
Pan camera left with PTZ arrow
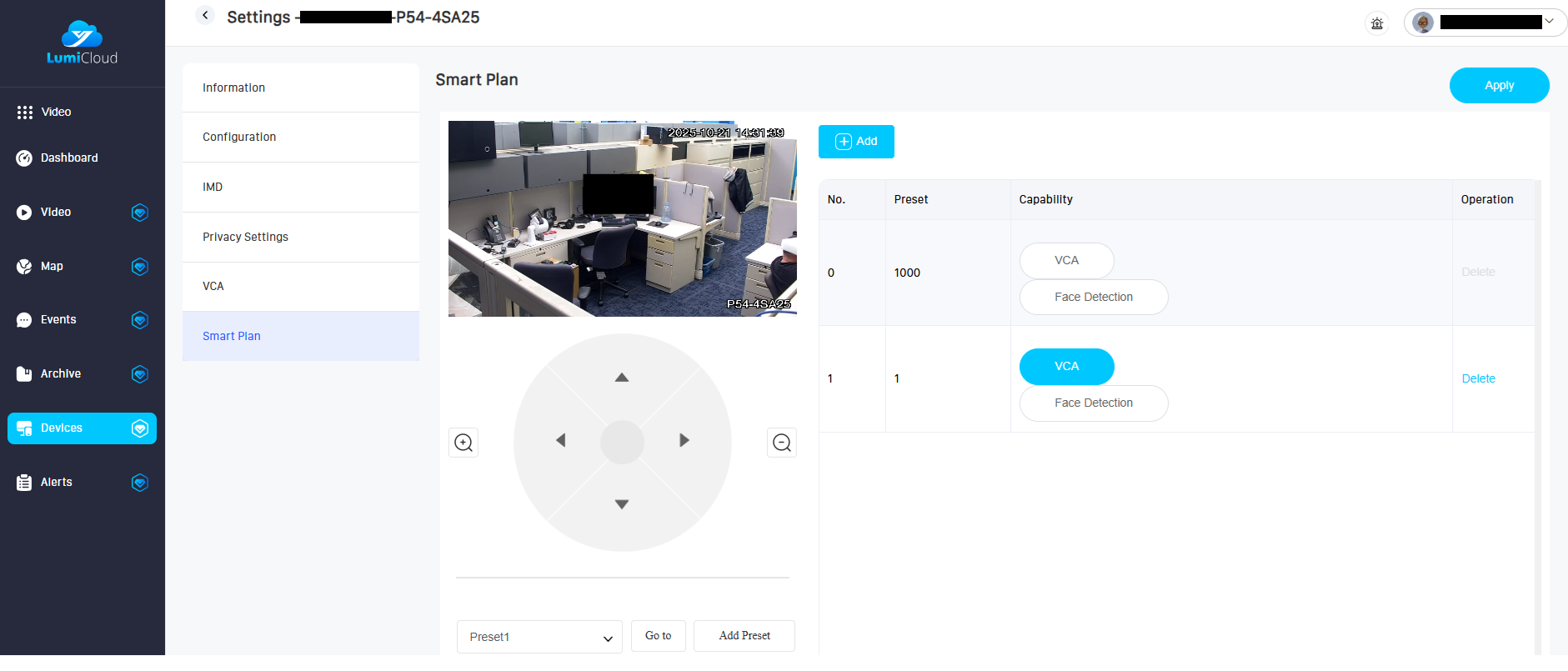(x=561, y=440)
